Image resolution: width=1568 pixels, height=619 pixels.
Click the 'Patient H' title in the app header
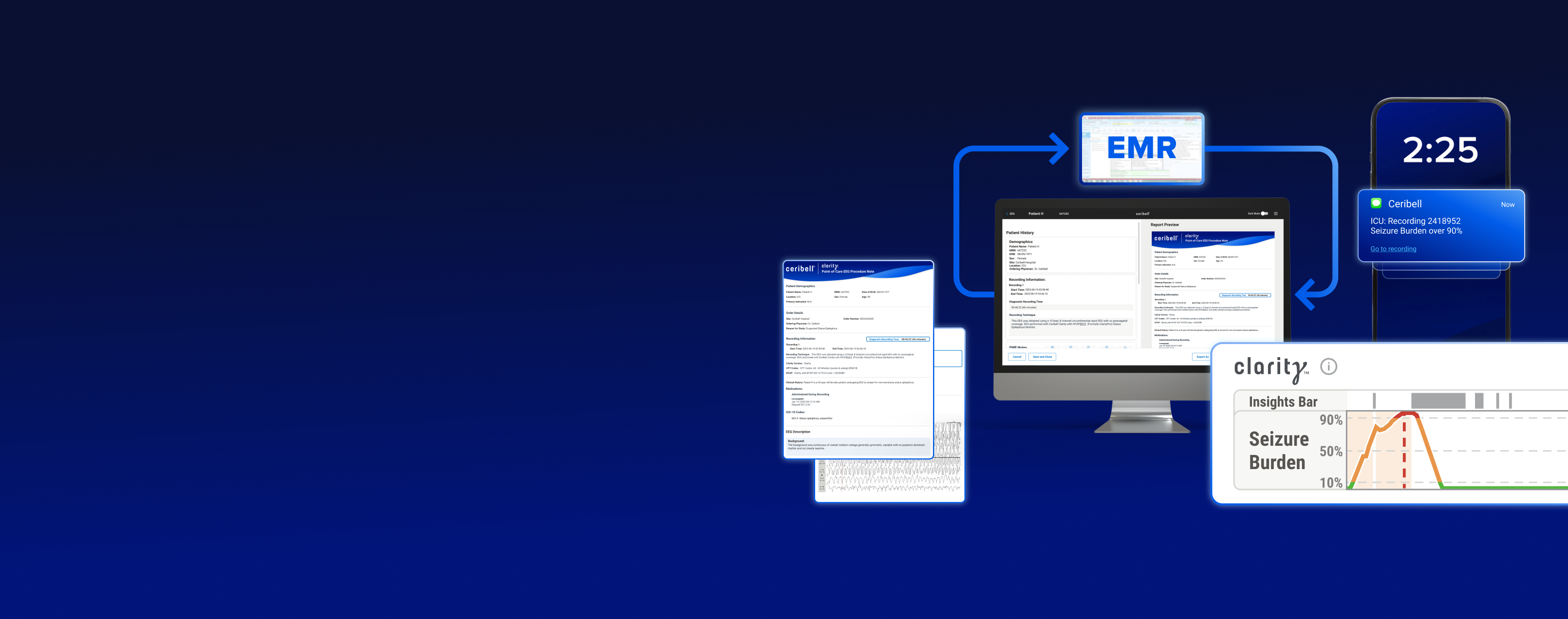(x=1036, y=214)
